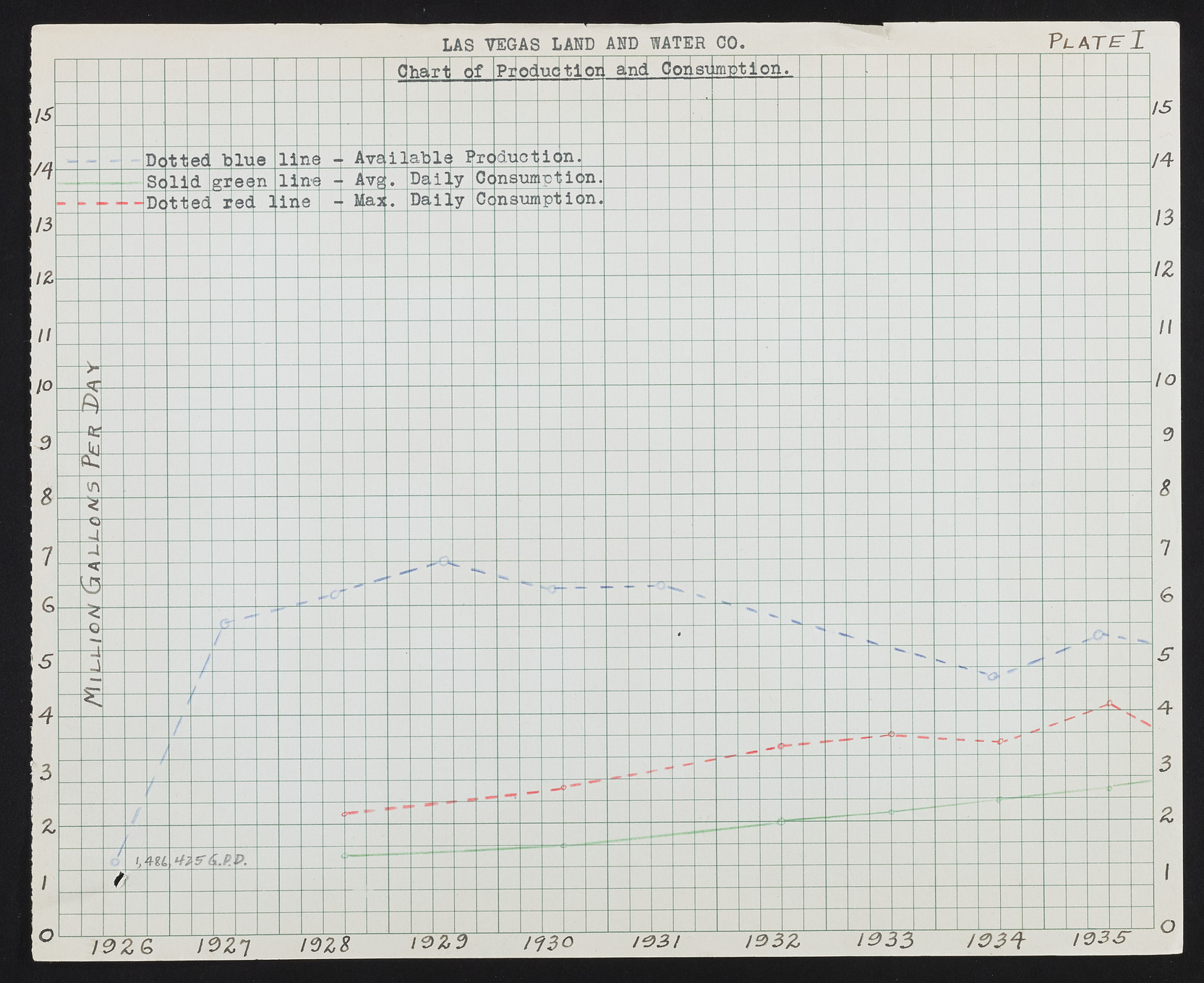Click the "Million Gallons Per Day" axis label
This screenshot has height=983, width=1204.
pos(94,534)
